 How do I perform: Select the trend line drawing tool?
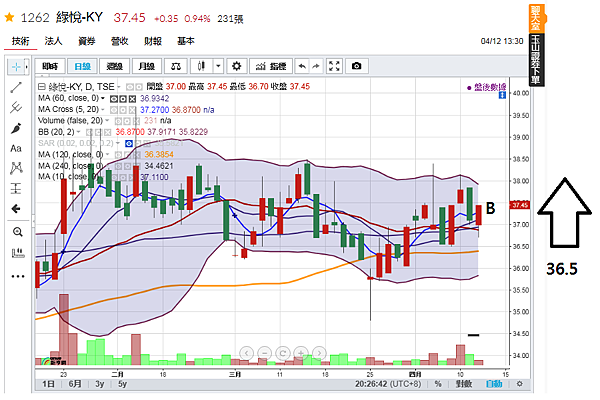click(x=16, y=87)
